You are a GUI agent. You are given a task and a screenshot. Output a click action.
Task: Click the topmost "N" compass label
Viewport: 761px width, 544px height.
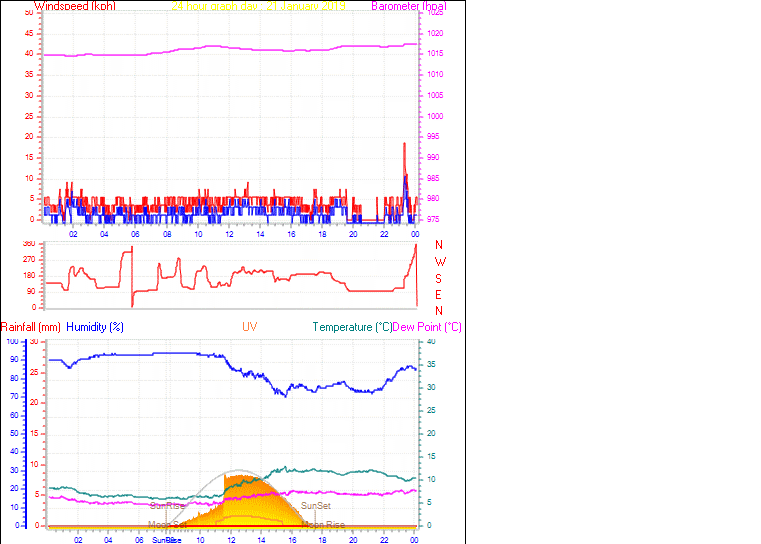pyautogui.click(x=439, y=245)
